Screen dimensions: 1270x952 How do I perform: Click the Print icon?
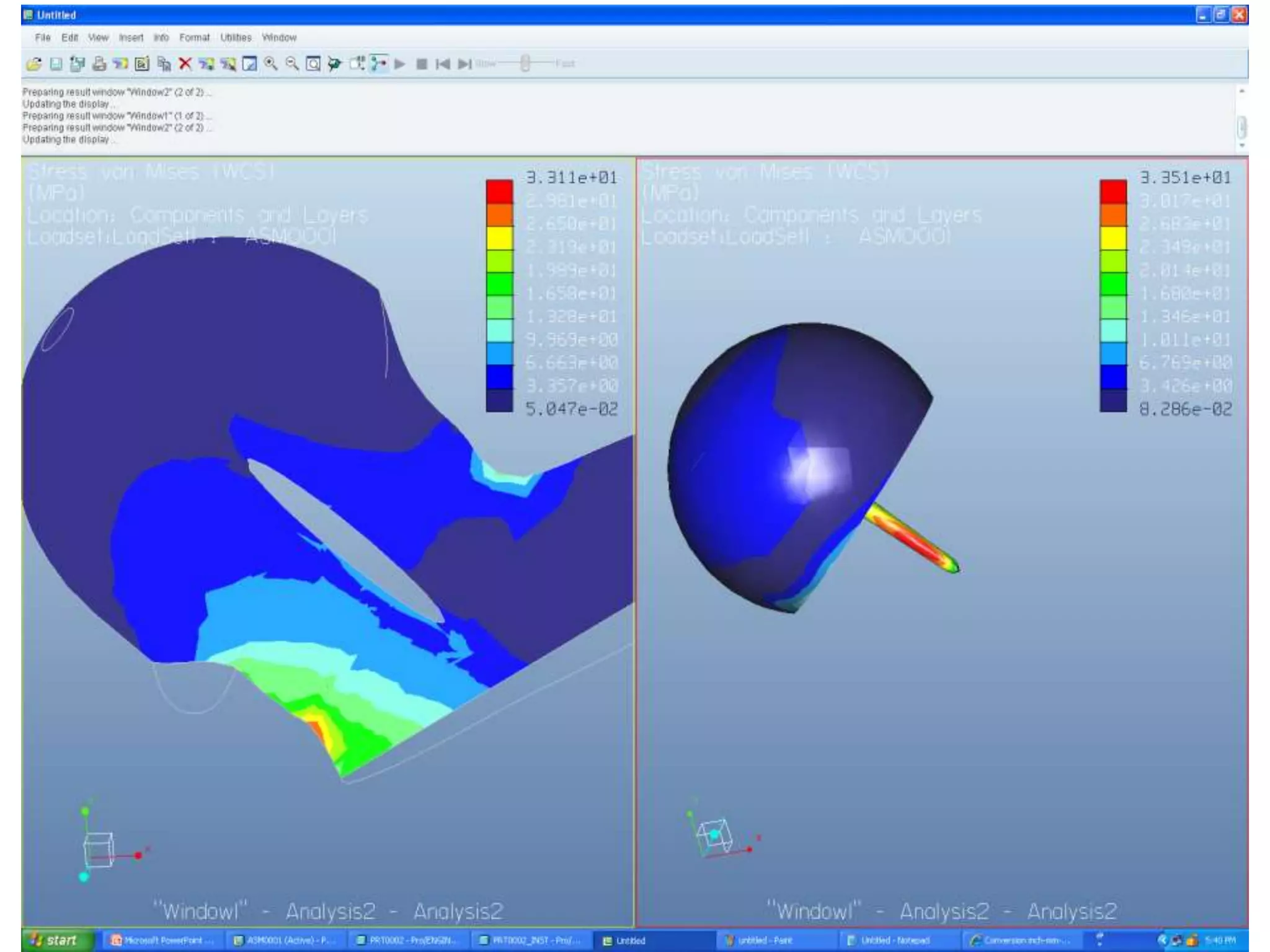(99, 64)
